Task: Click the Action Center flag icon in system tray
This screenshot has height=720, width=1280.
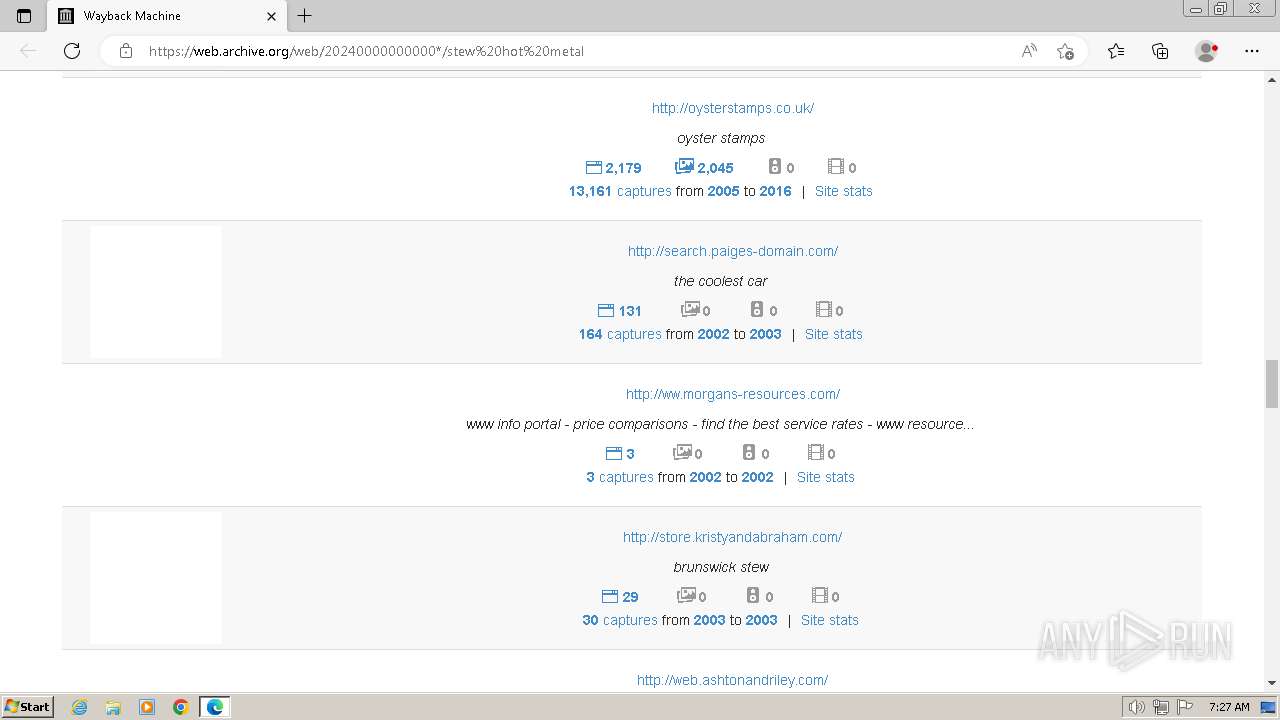Action: pos(1186,707)
